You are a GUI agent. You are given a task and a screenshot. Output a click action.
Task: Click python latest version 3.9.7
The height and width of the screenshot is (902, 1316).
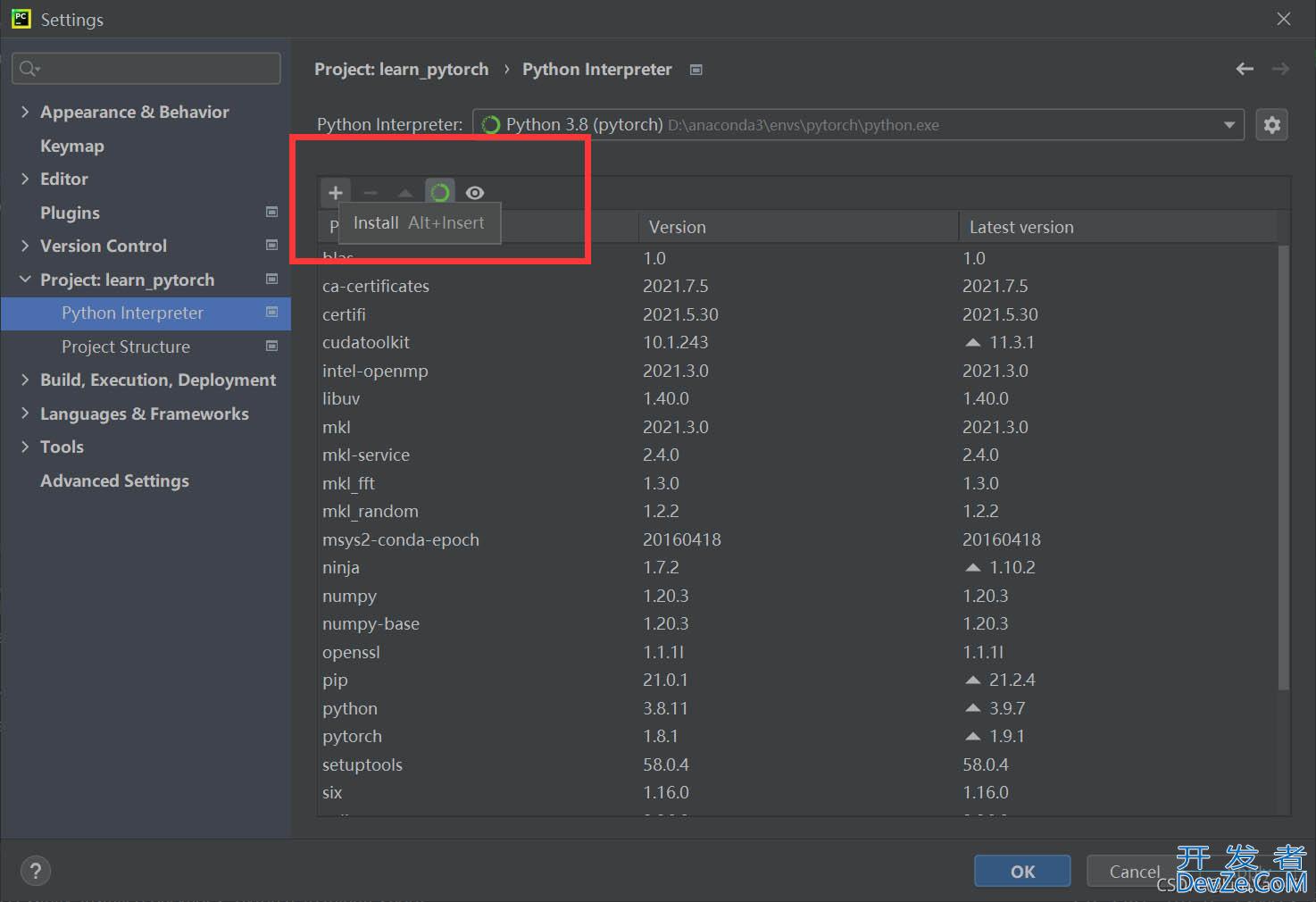[x=1007, y=708]
